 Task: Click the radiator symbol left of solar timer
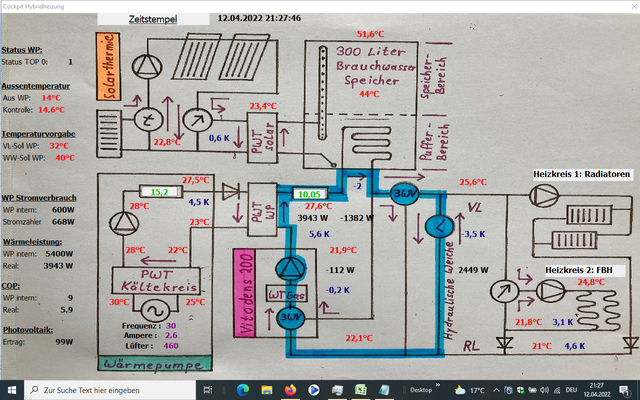[x=109, y=133]
